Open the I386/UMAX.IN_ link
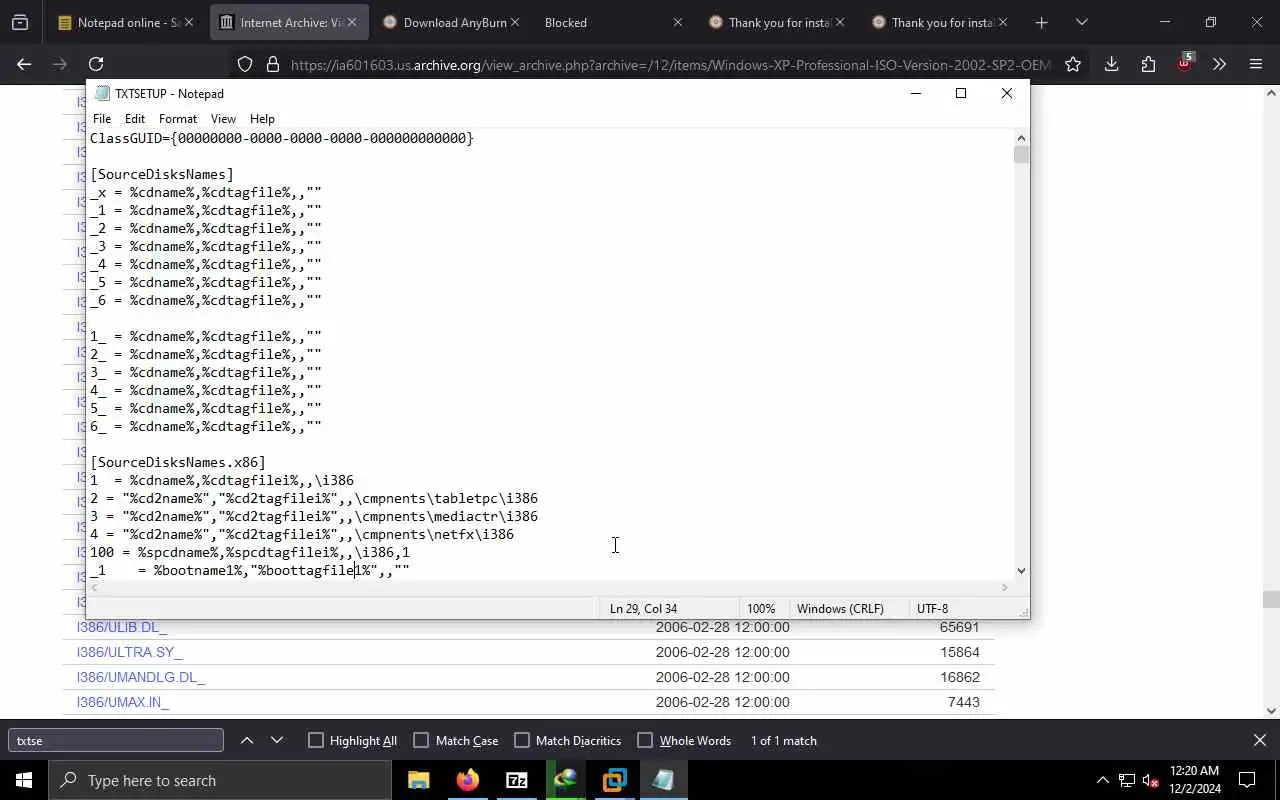This screenshot has height=800, width=1280. click(x=123, y=702)
